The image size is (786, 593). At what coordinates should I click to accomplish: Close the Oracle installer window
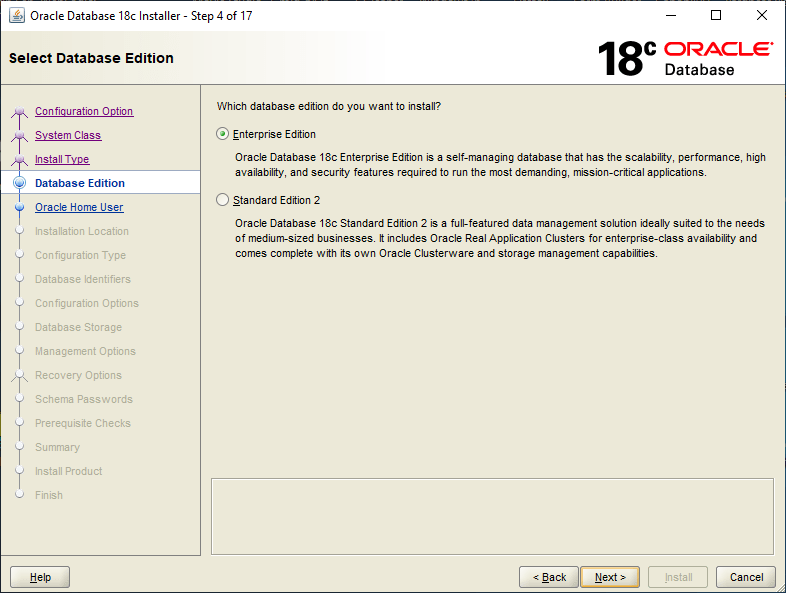[x=761, y=16]
